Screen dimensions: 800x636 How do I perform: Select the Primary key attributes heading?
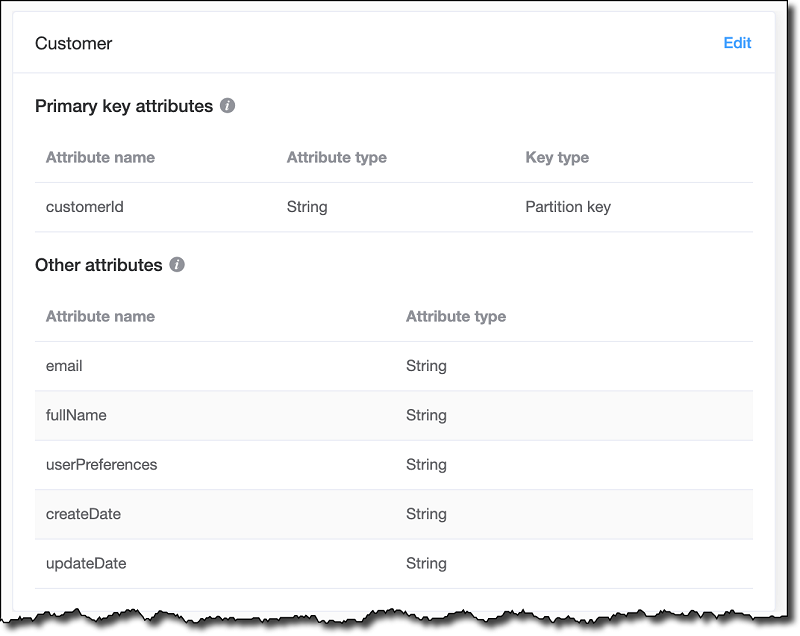tap(124, 106)
